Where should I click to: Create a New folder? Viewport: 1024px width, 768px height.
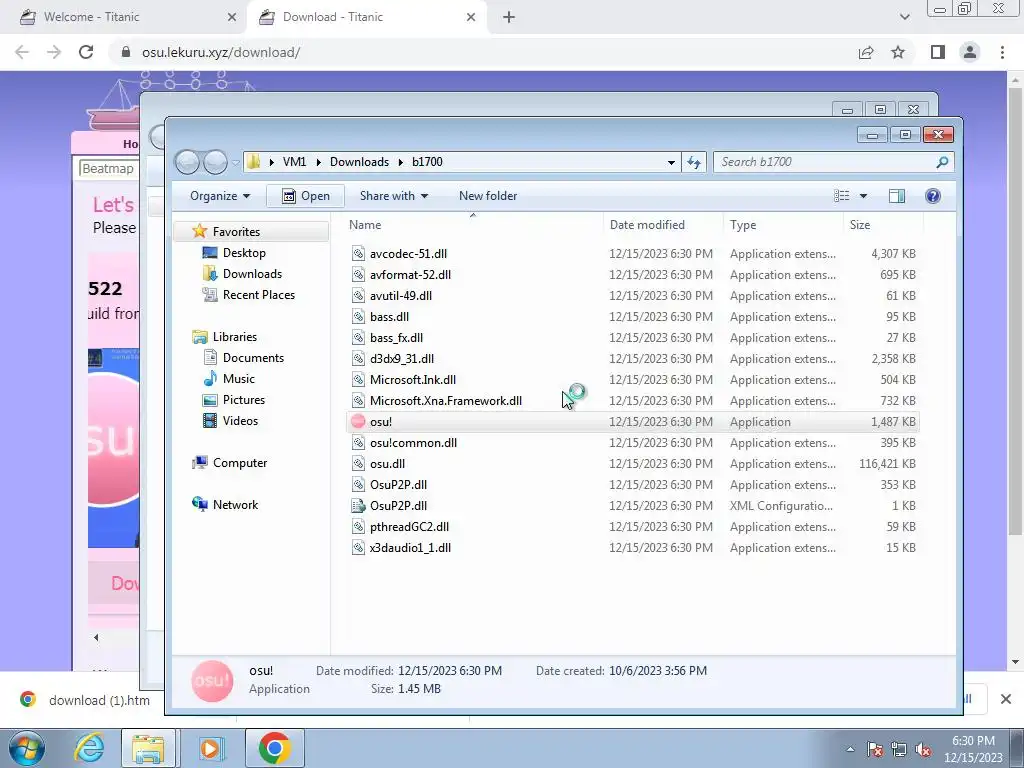tap(488, 196)
